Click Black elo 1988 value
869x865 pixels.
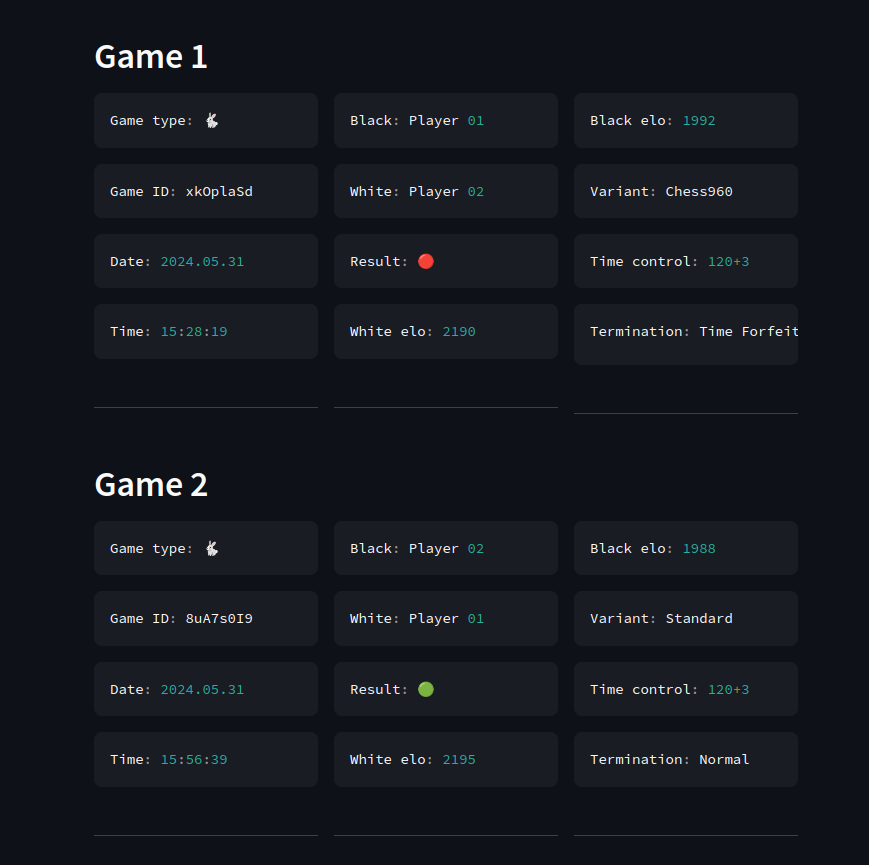point(699,548)
